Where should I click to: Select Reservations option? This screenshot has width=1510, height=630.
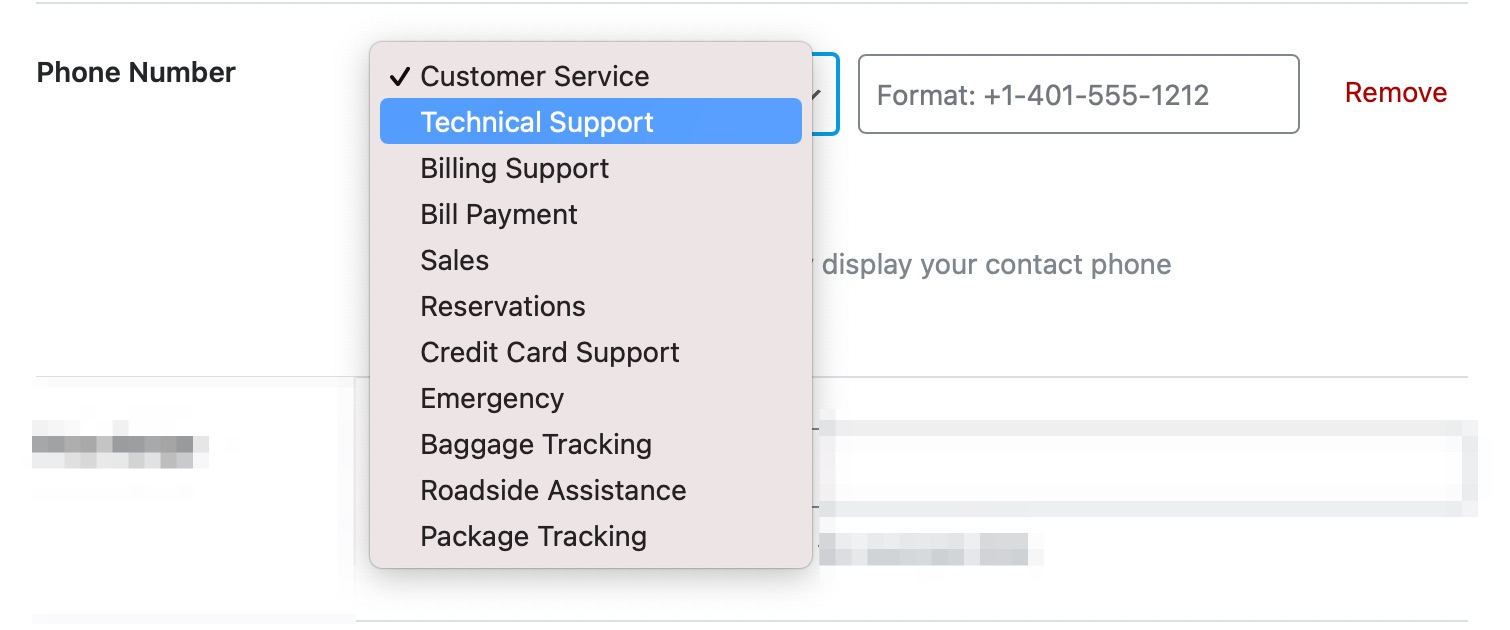pos(590,306)
